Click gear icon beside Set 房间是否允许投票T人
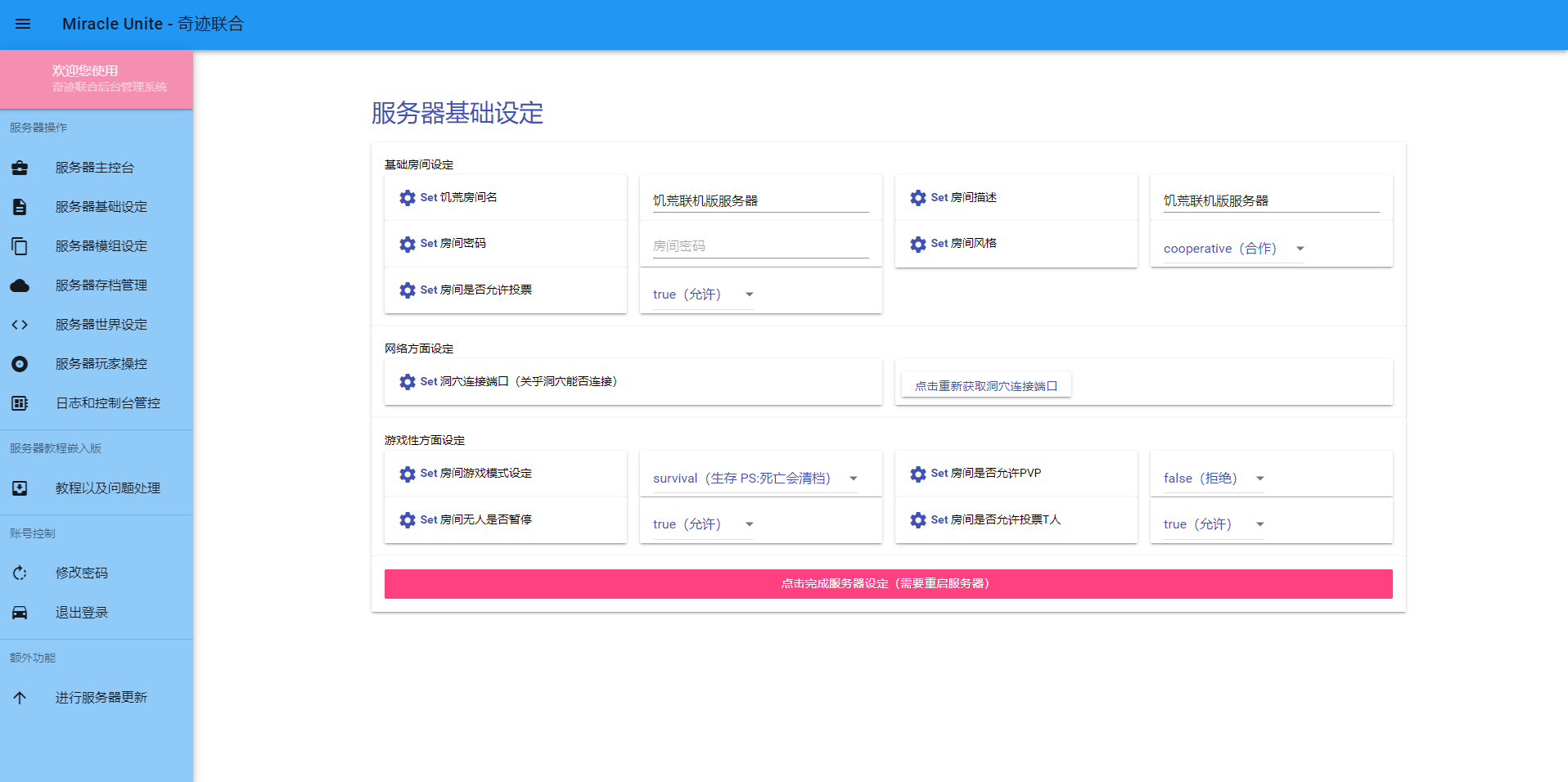The height and width of the screenshot is (782, 1568). pos(918,520)
